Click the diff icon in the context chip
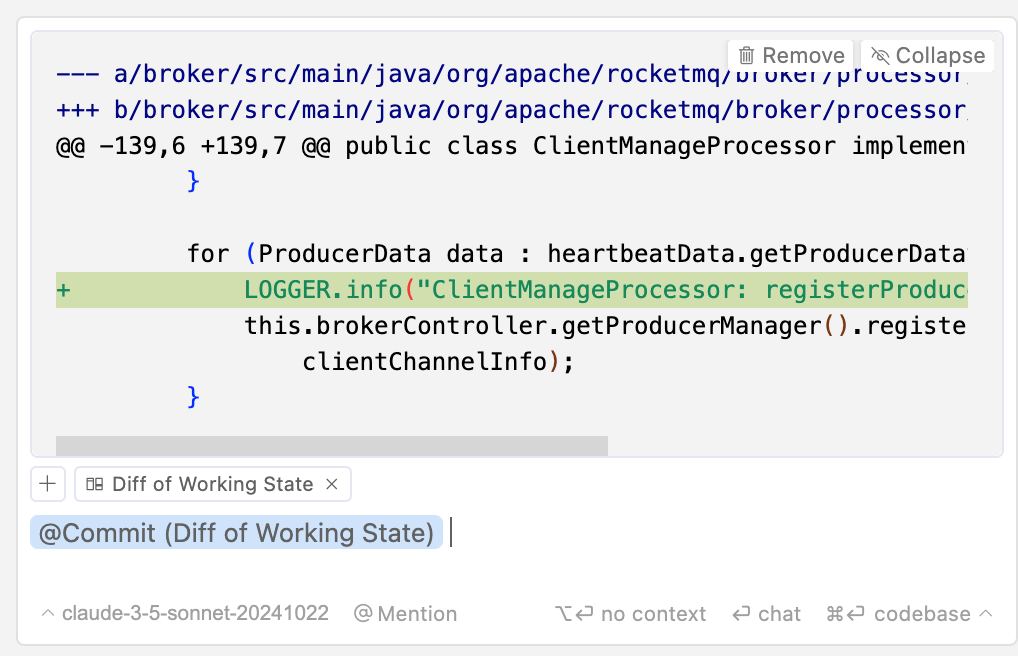Image resolution: width=1018 pixels, height=656 pixels. (x=95, y=484)
